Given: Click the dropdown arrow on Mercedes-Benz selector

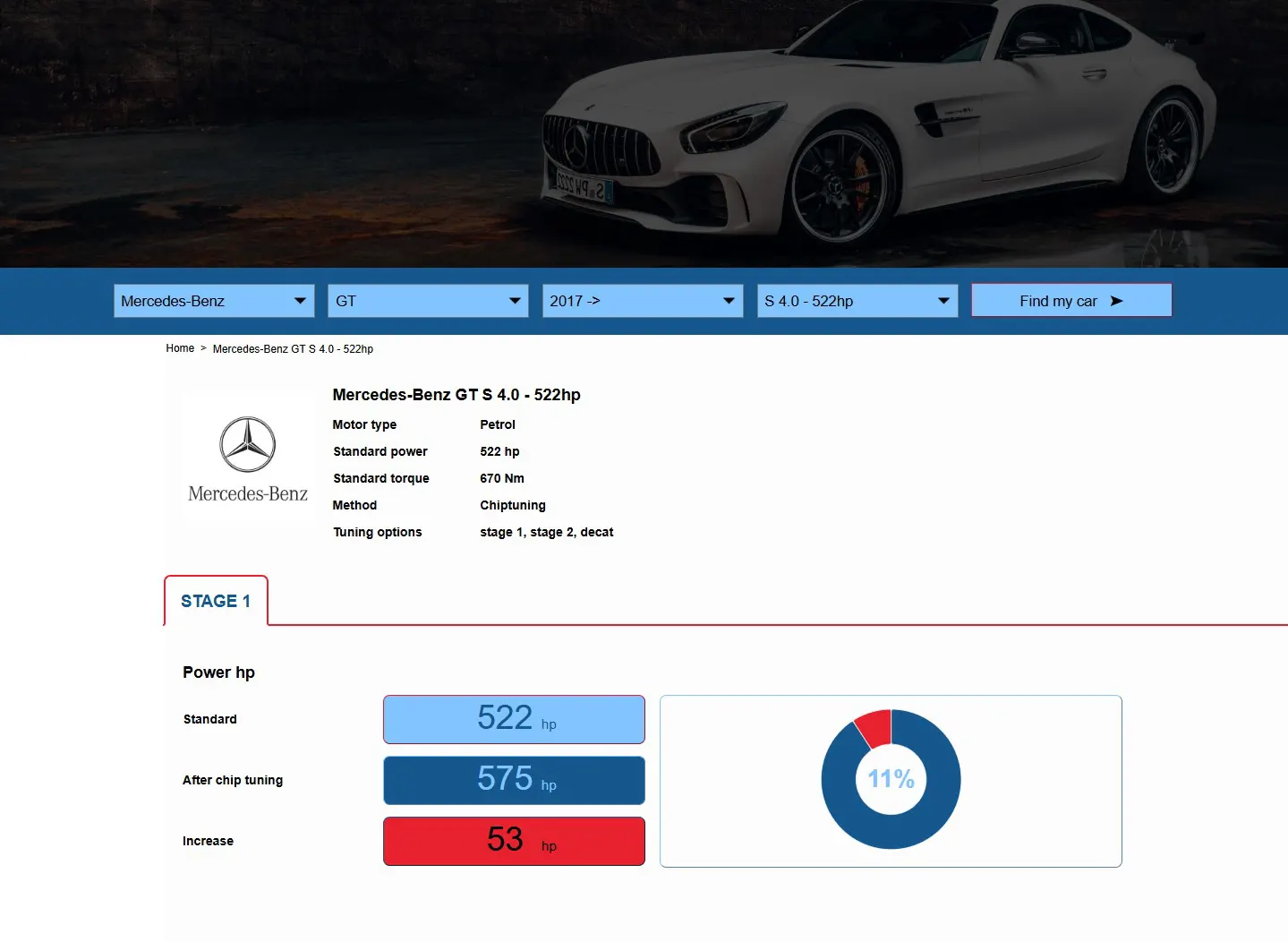Looking at the screenshot, I should click(x=301, y=301).
